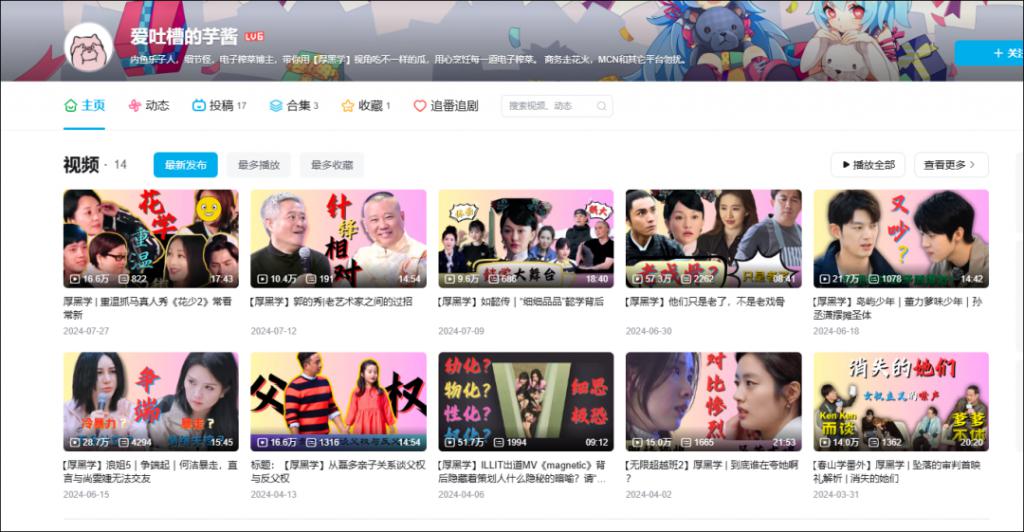Click the 15.0万 play count icon
Viewport: 1024px width, 532px height.
(x=637, y=442)
